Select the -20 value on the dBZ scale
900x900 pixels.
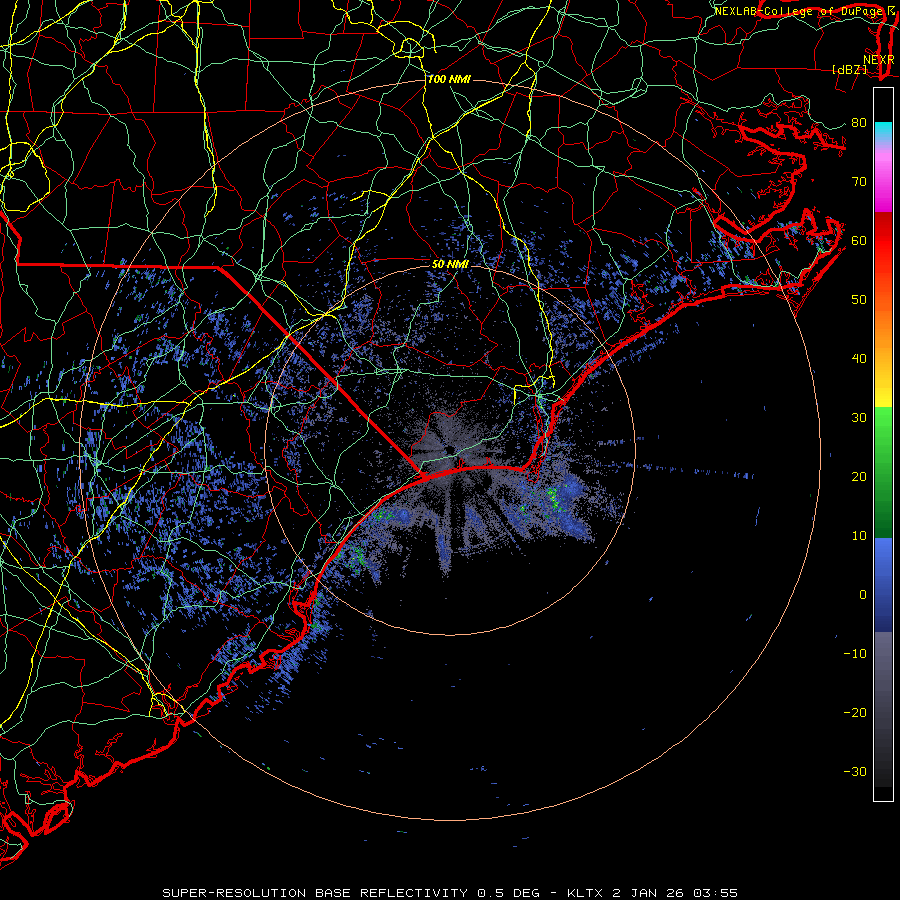855,712
